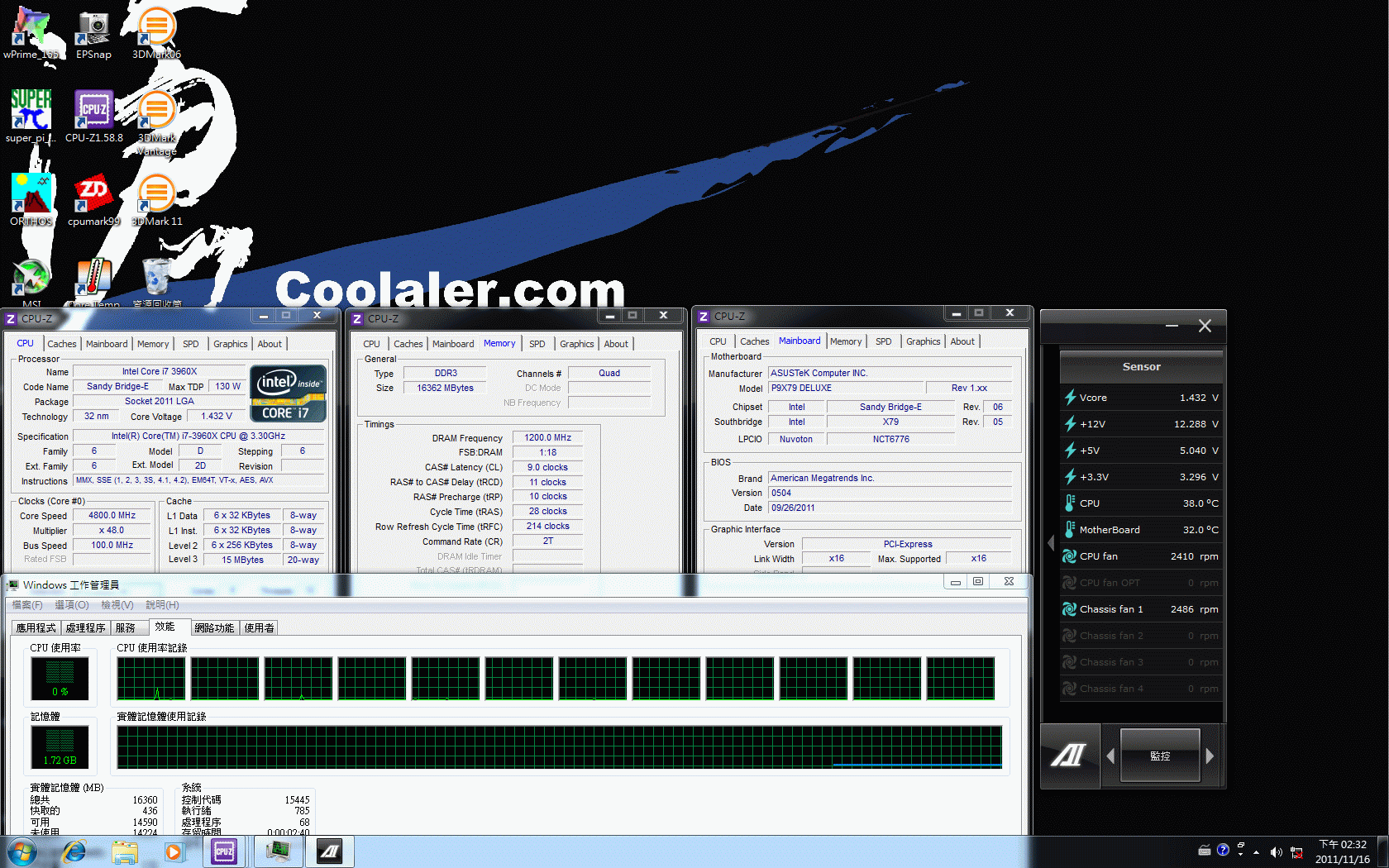1389x868 pixels.
Task: Click the CPU temperature thermometer icon
Action: [1070, 503]
